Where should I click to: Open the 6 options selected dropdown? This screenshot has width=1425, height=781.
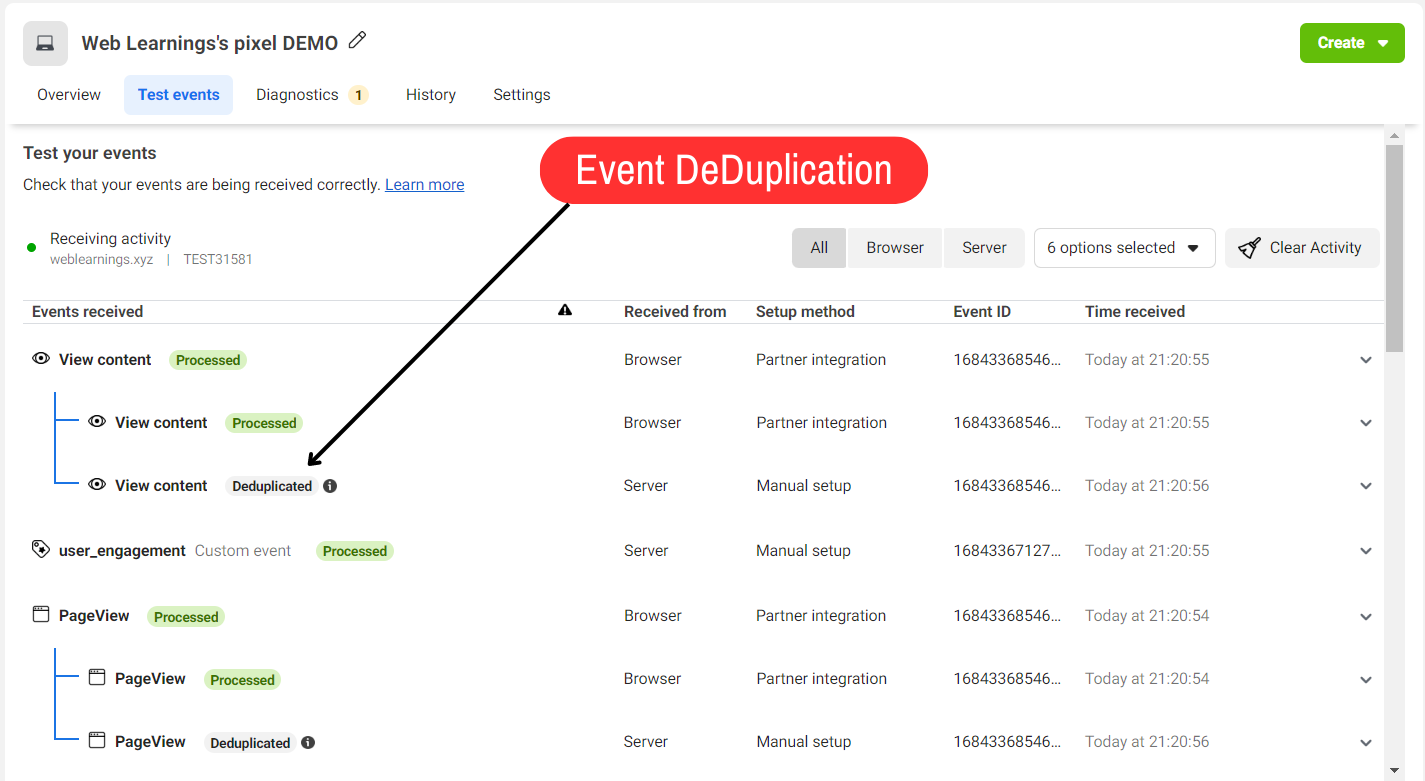pos(1124,247)
